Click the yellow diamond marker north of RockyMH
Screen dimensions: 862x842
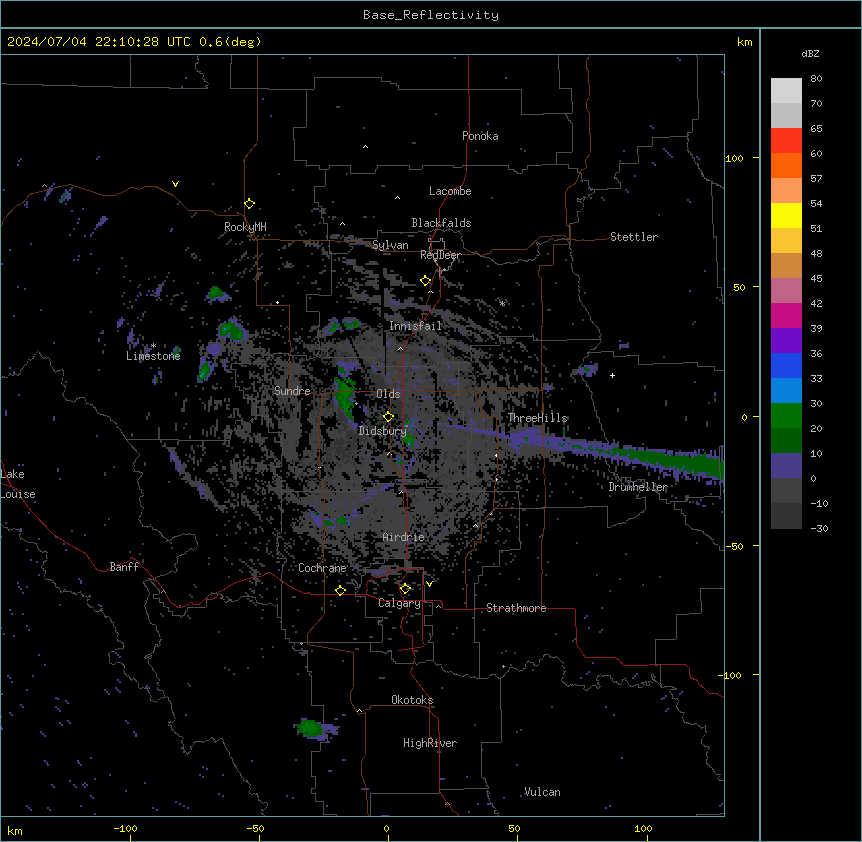click(x=250, y=204)
